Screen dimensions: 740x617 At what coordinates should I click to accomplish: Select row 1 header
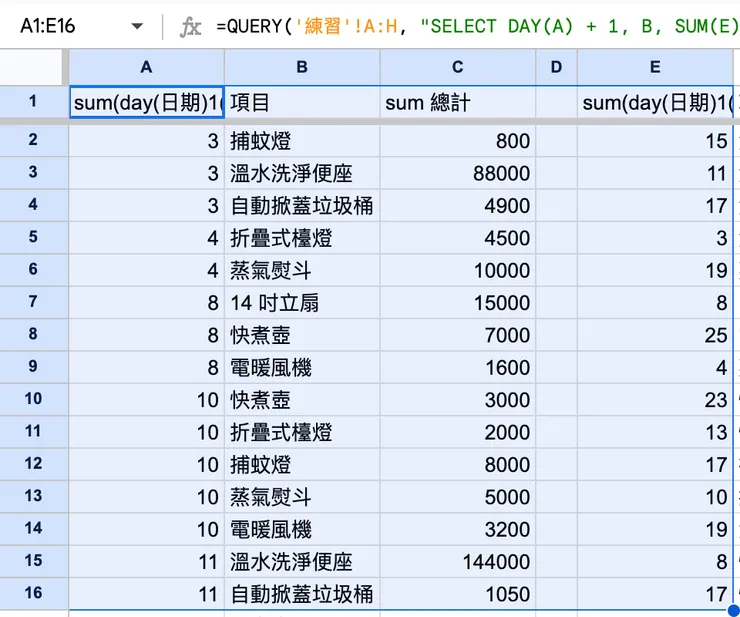(33, 101)
